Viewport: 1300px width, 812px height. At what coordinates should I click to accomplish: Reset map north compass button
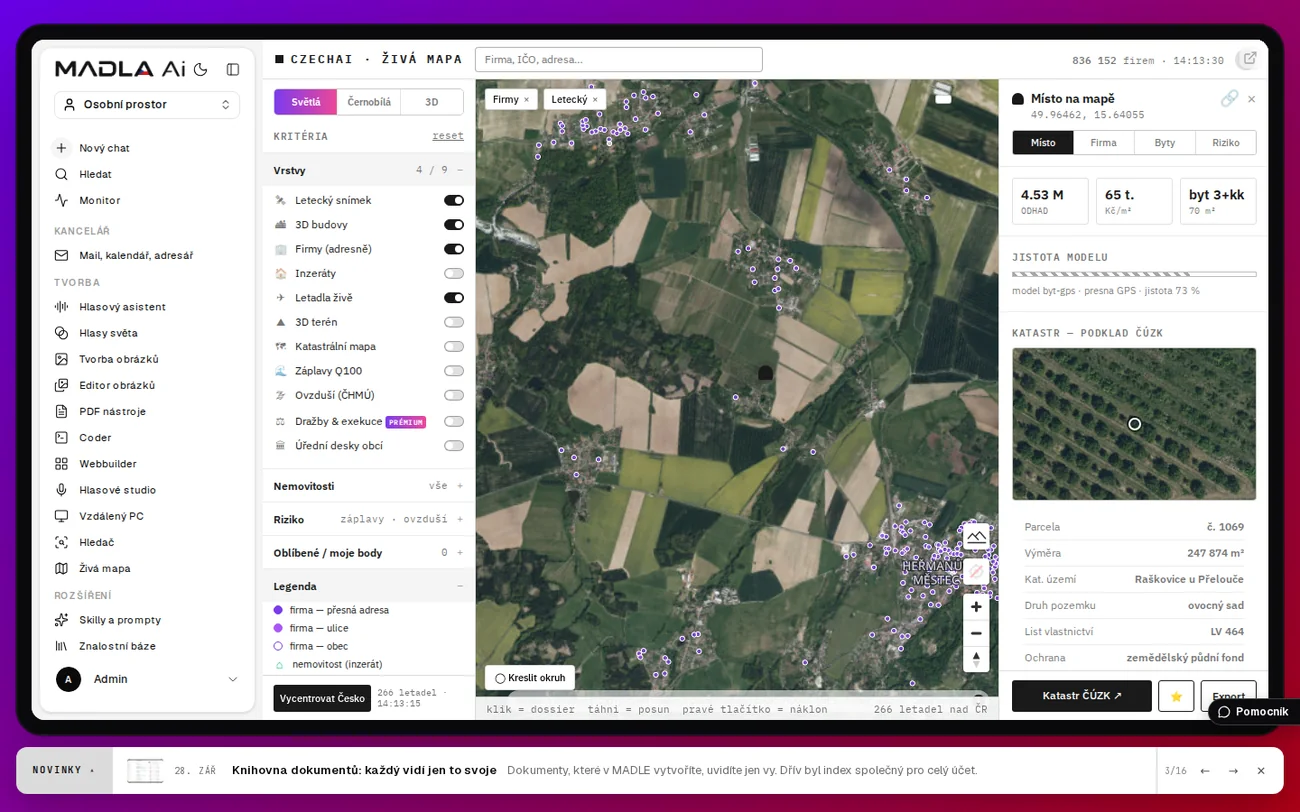(x=976, y=659)
